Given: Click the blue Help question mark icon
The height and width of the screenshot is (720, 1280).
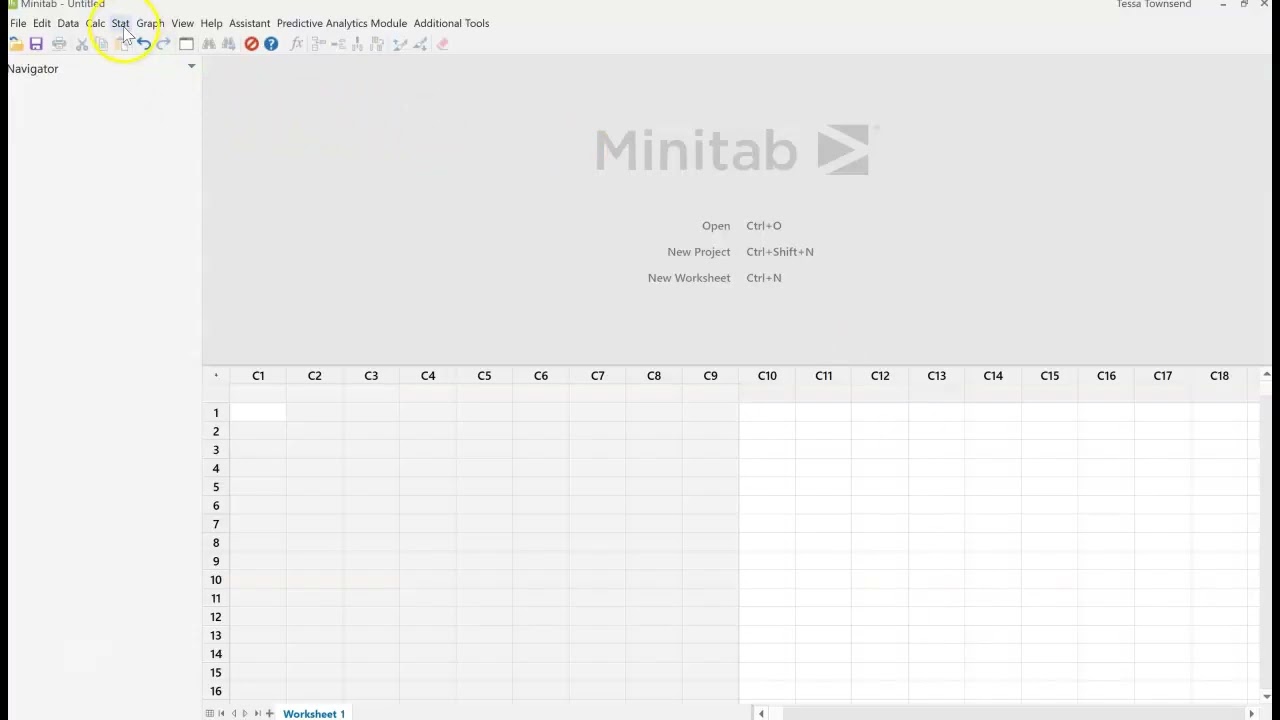Looking at the screenshot, I should [271, 44].
